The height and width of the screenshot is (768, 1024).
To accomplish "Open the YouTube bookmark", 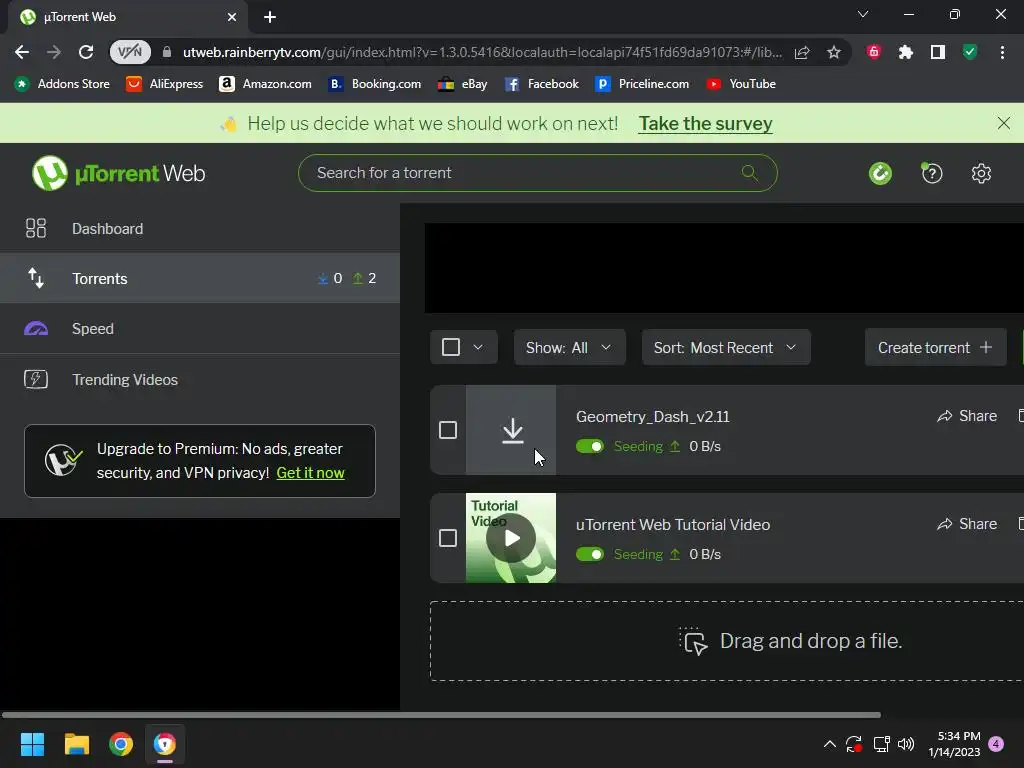I will pos(741,84).
